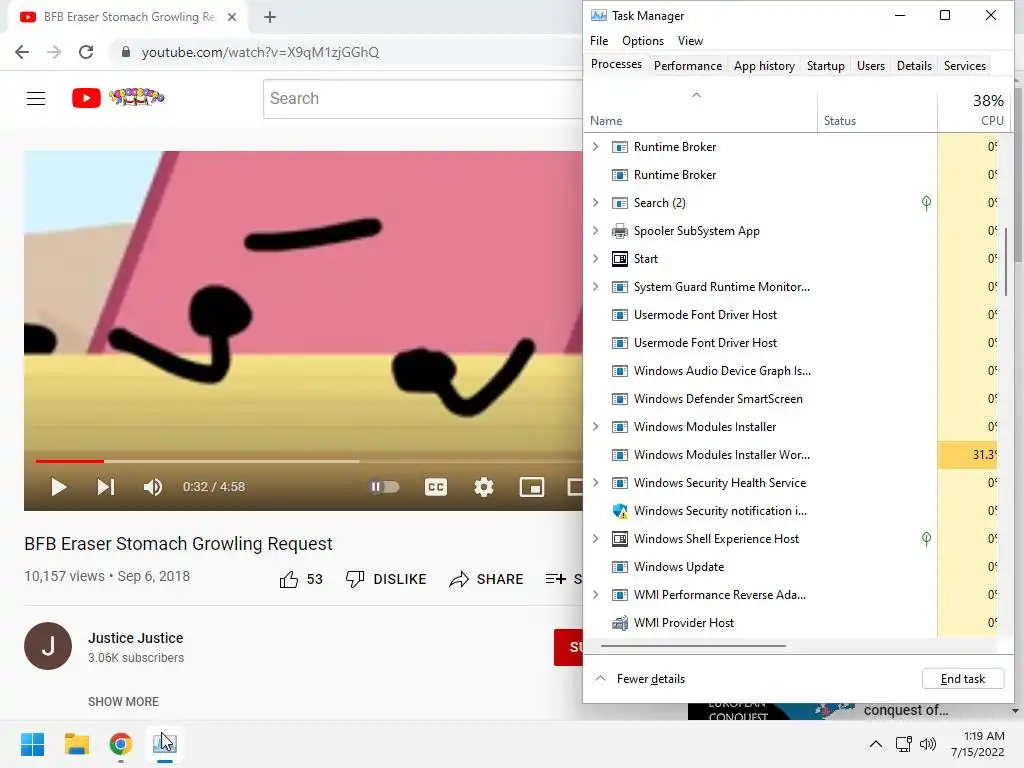Click Task Manager taskbar icon
1024x768 pixels.
tap(165, 744)
